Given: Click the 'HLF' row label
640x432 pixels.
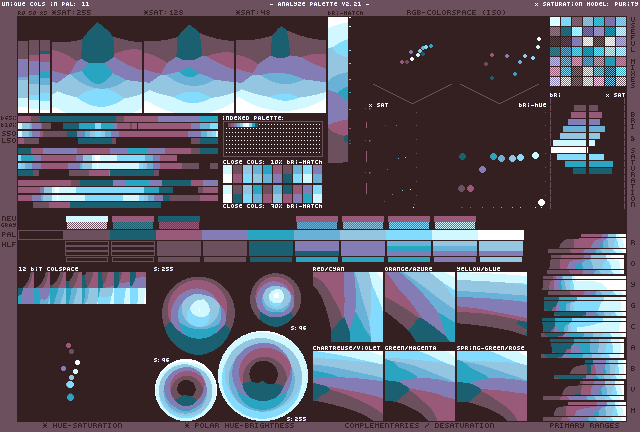Looking at the screenshot, I should coord(9,245).
